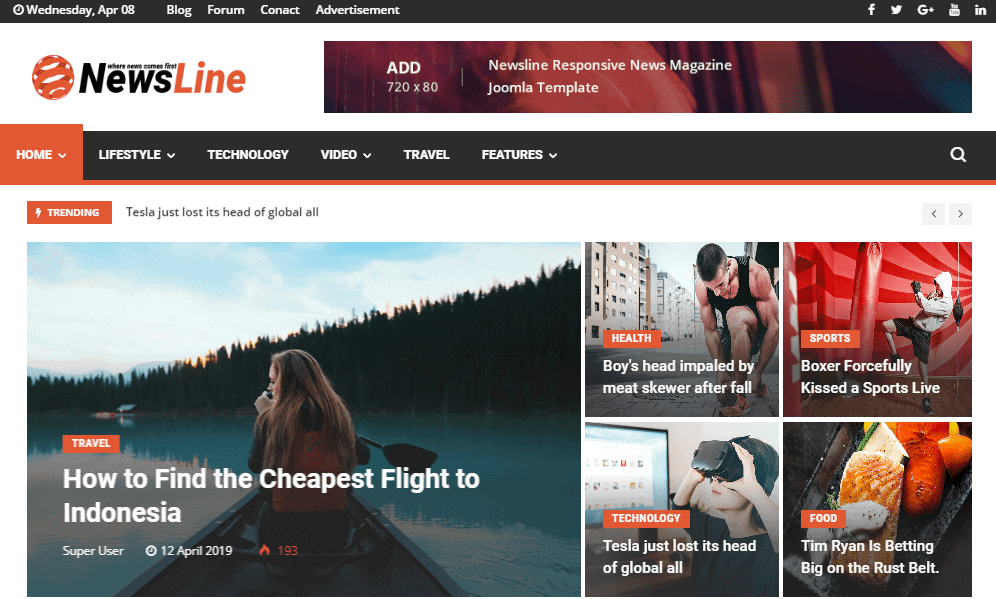Expand the Features dropdown menu
996x599 pixels.
click(519, 154)
